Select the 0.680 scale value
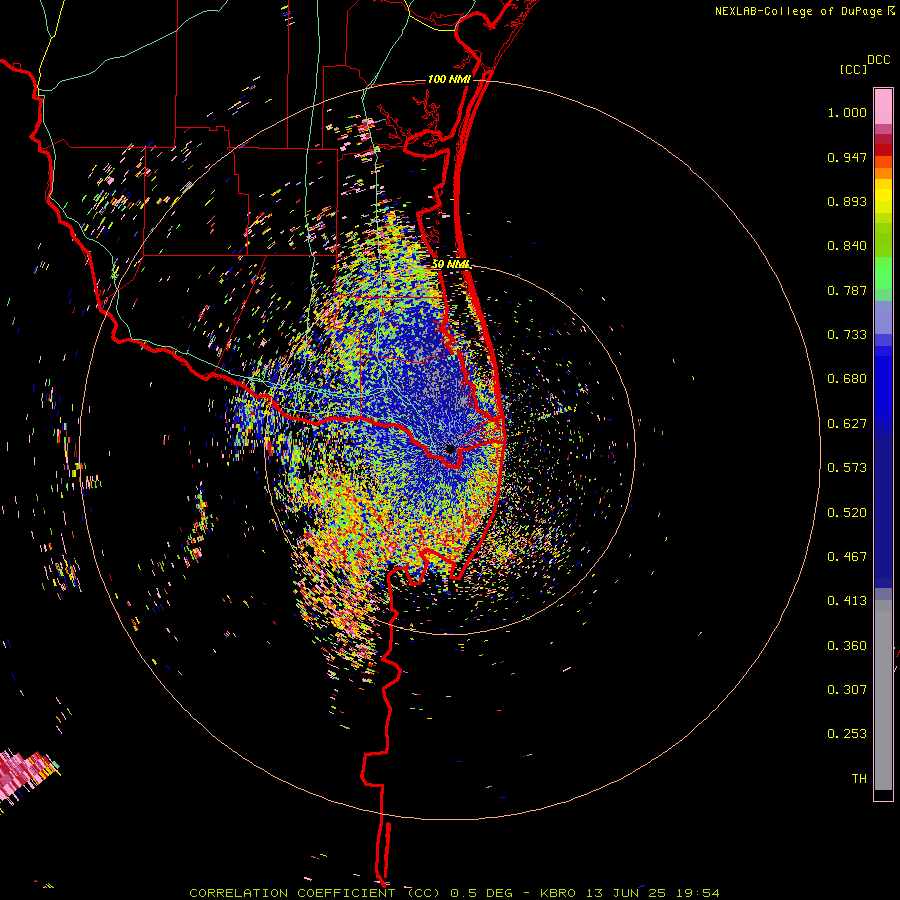Screen dimensions: 900x900 pyautogui.click(x=847, y=379)
